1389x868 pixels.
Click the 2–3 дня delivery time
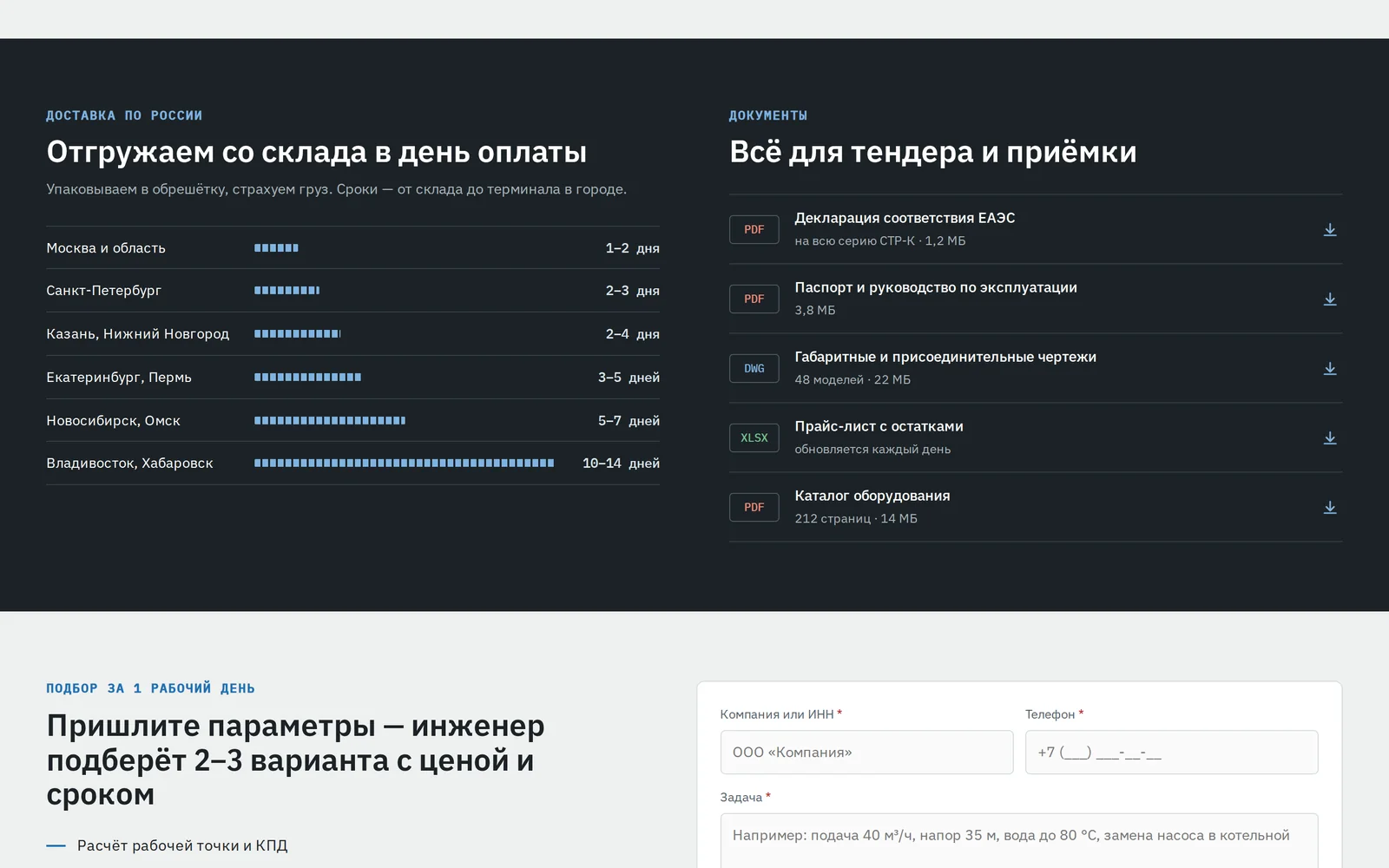[x=632, y=291]
